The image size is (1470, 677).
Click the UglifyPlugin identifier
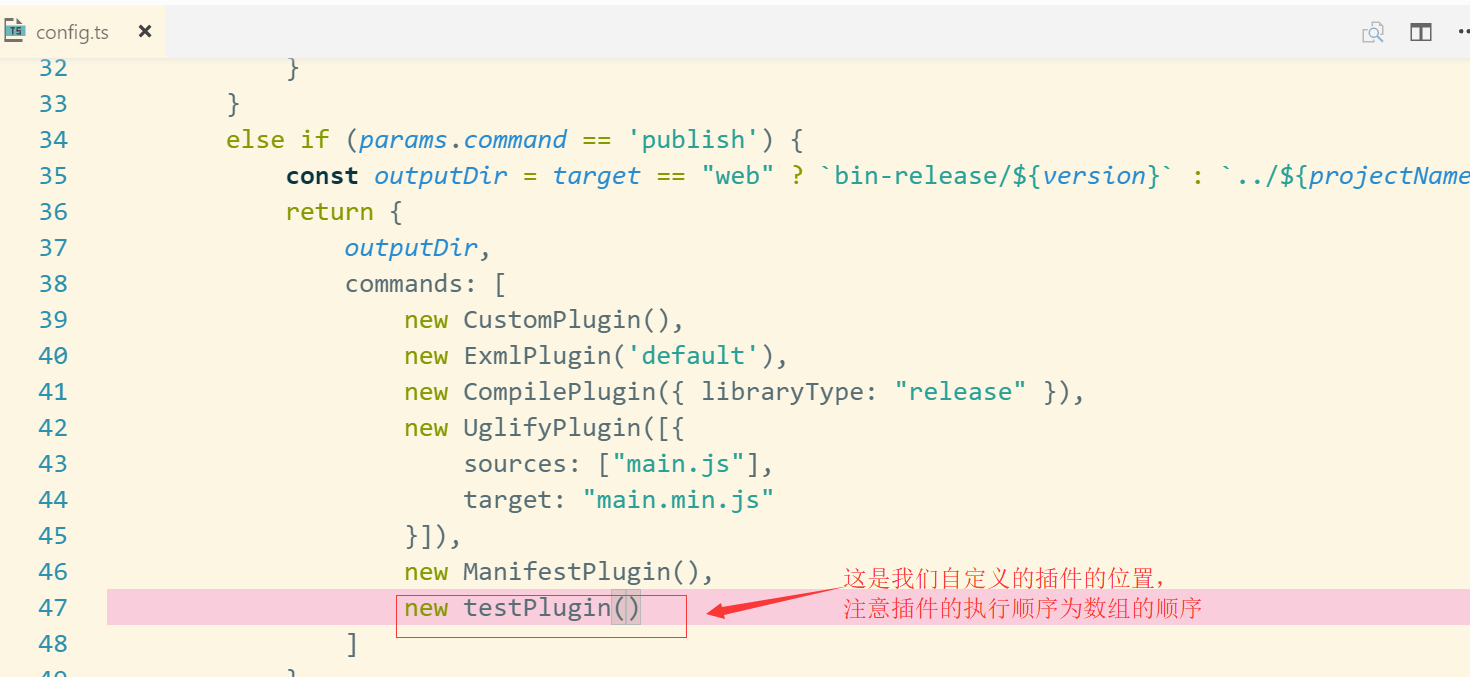(x=552, y=428)
